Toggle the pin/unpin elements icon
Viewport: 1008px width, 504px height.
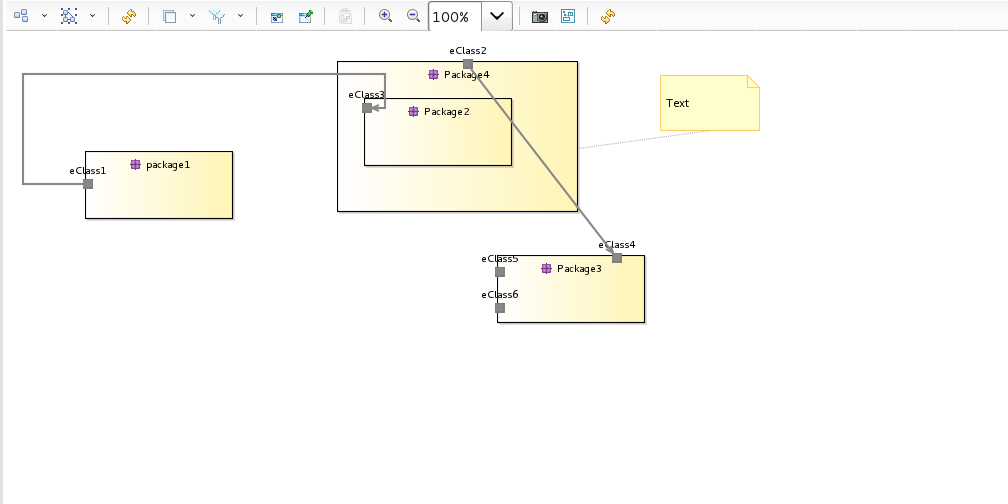306,16
